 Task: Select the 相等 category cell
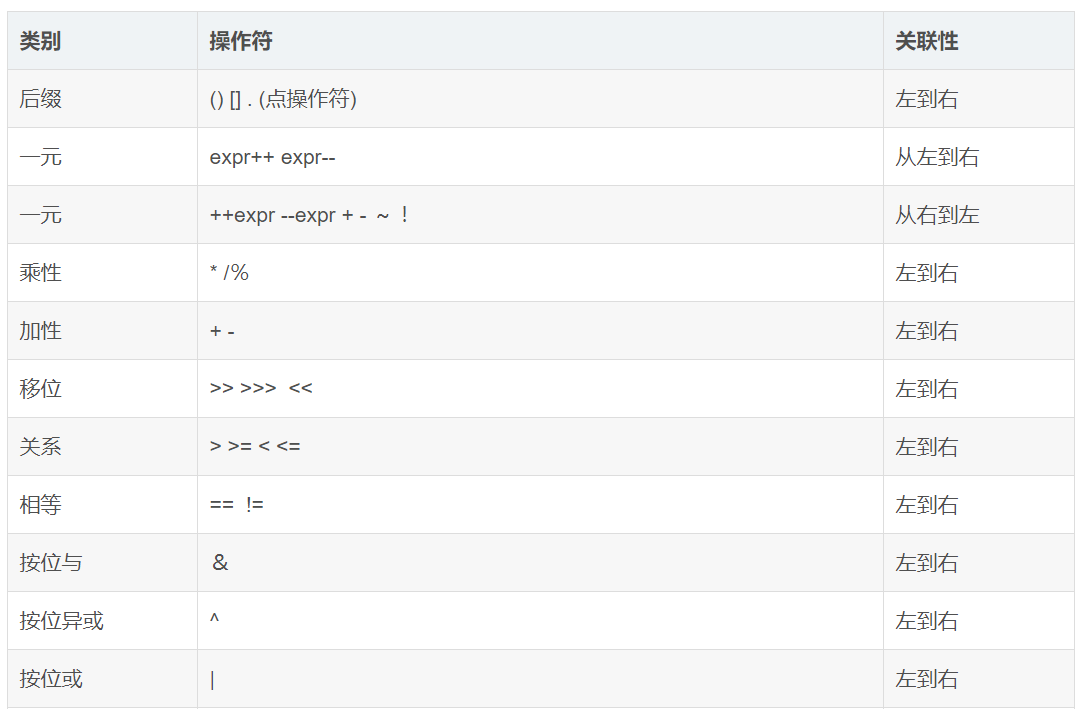(102, 505)
